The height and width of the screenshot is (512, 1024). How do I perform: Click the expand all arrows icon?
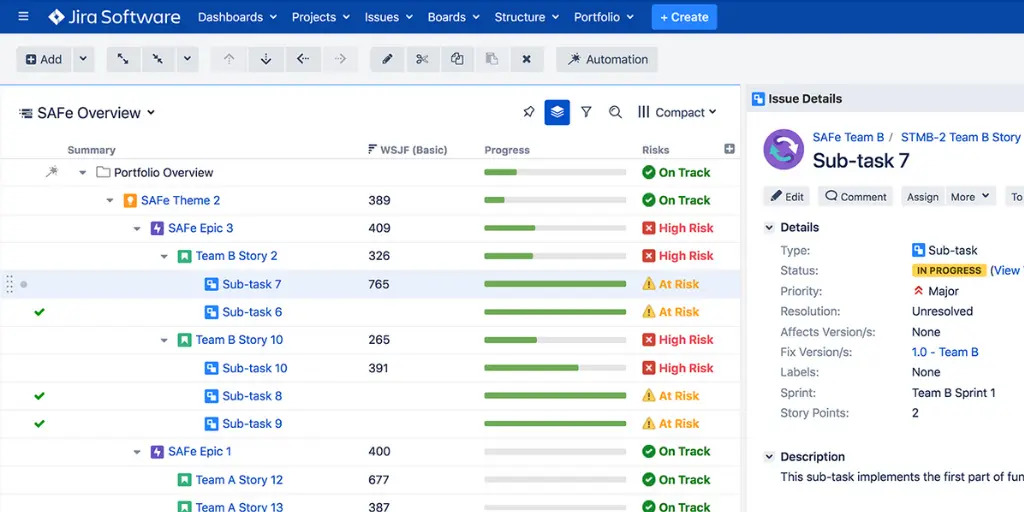point(123,59)
